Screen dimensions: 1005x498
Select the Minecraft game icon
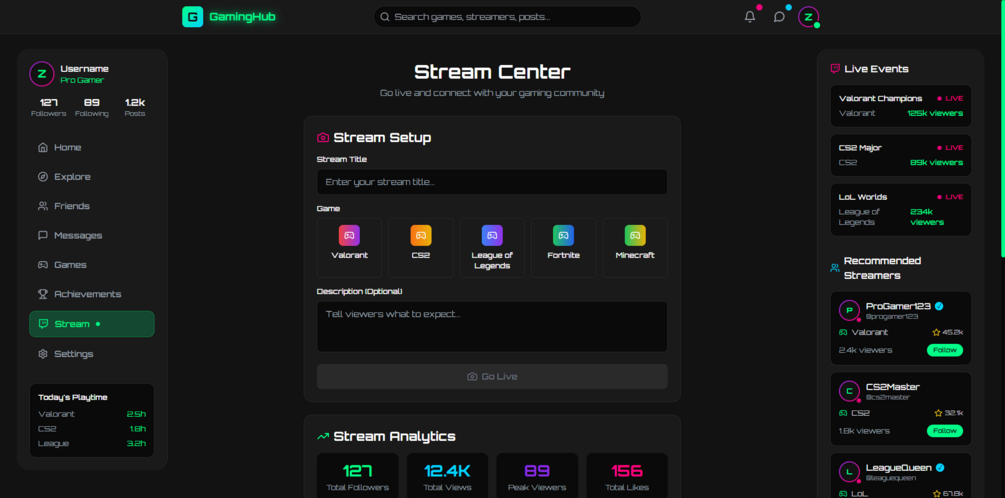[x=635, y=235]
